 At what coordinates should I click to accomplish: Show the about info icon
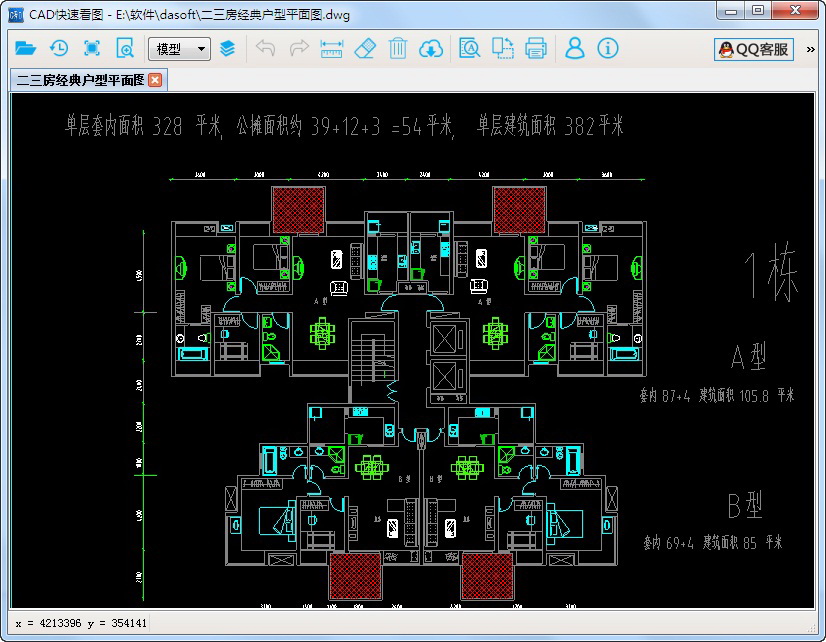[x=608, y=48]
